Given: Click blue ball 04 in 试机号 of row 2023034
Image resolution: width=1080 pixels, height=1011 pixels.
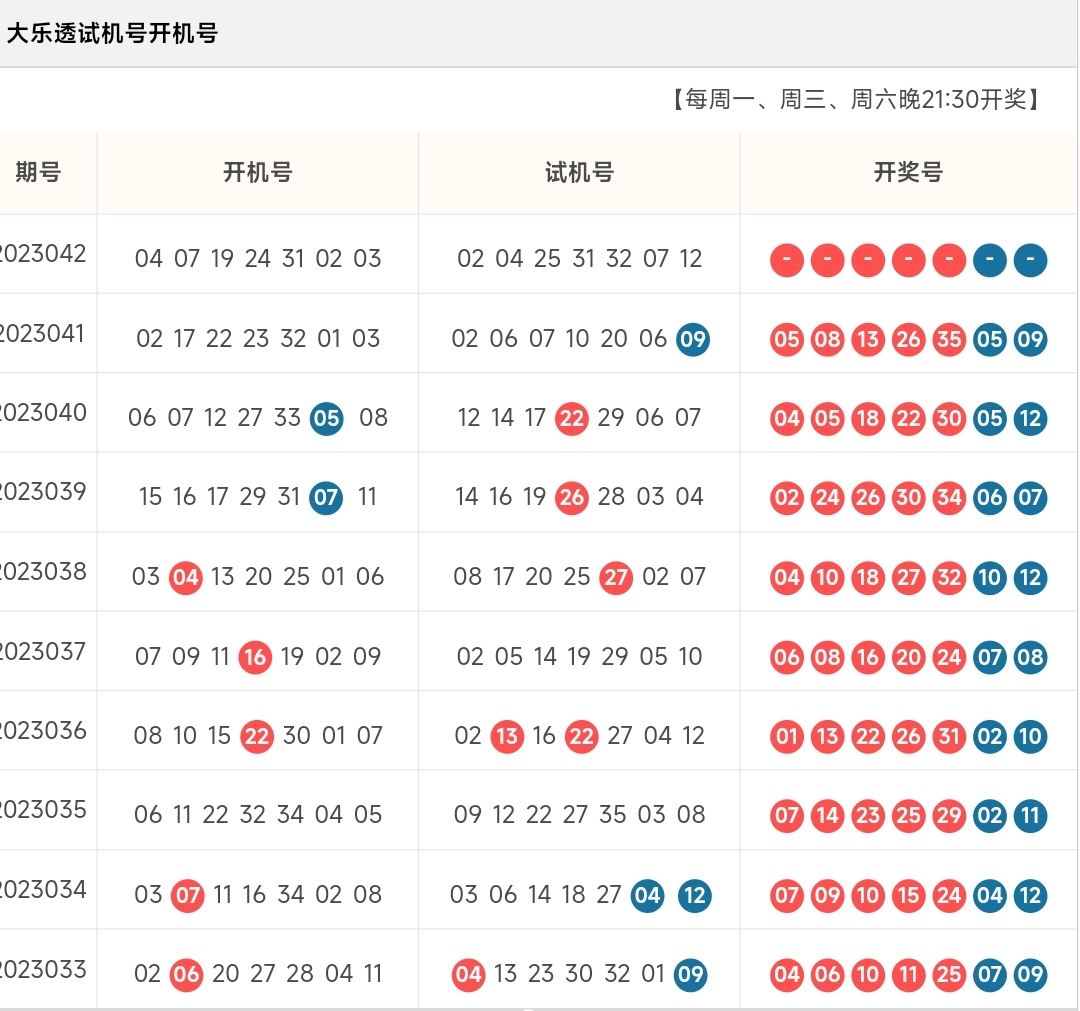Looking at the screenshot, I should click(x=647, y=895).
